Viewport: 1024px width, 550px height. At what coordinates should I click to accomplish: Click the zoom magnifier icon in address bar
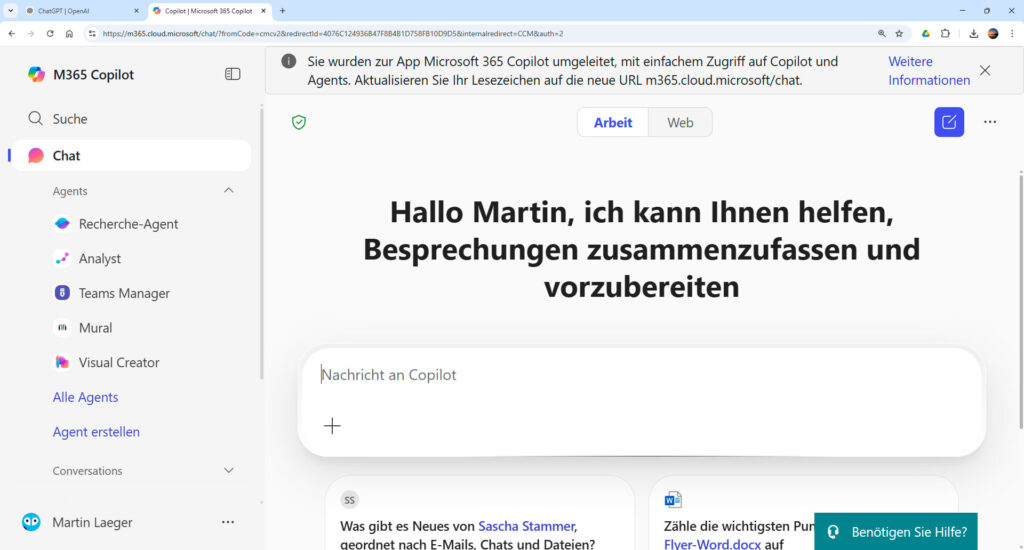pos(882,33)
